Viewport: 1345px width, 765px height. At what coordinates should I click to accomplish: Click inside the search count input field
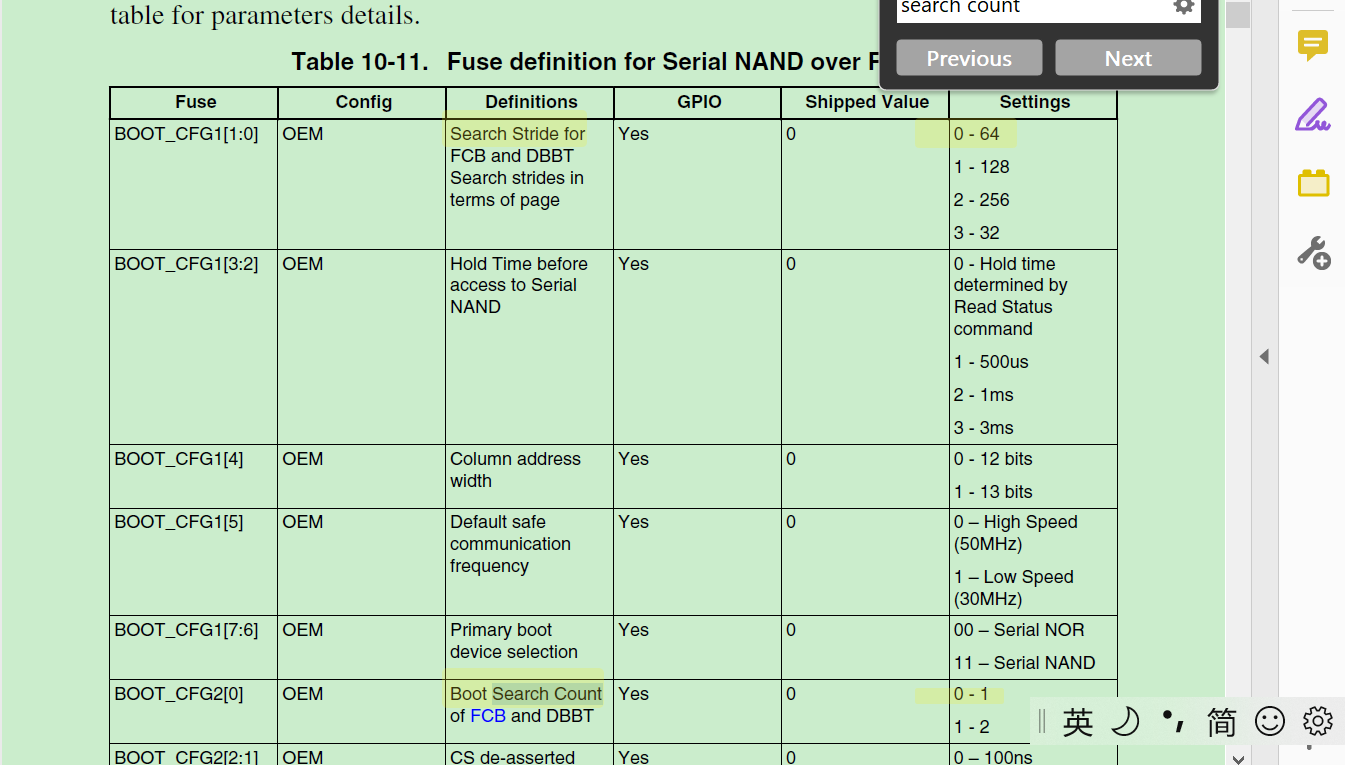(x=1020, y=8)
